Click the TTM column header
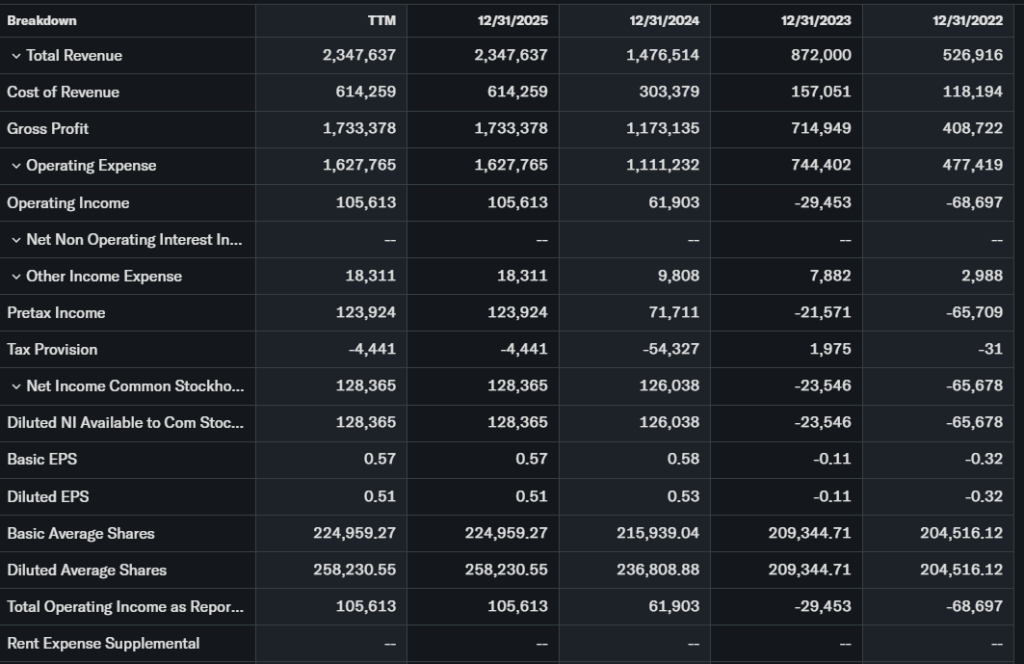Screen dimensions: 1024x664 click(x=381, y=21)
